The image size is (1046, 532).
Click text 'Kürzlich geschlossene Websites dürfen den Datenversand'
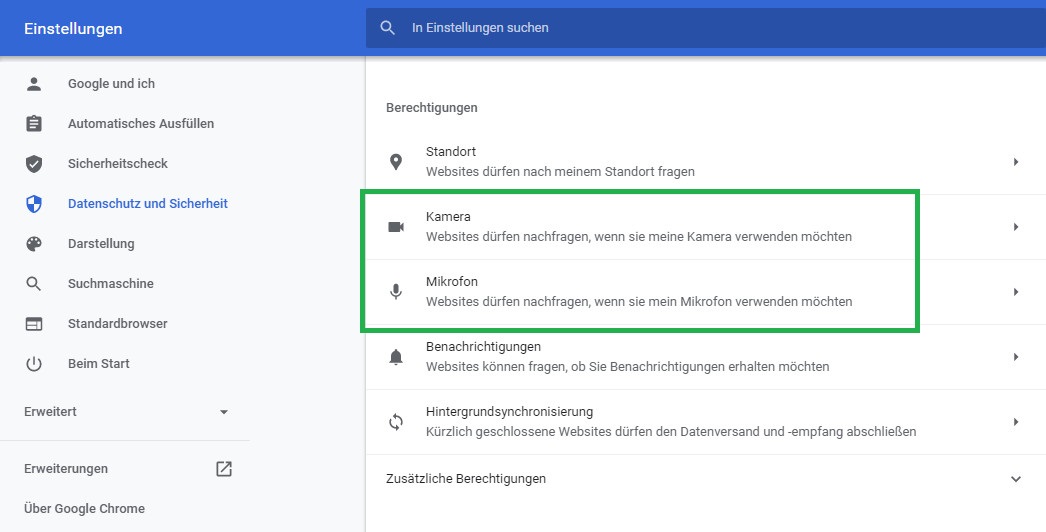click(671, 432)
